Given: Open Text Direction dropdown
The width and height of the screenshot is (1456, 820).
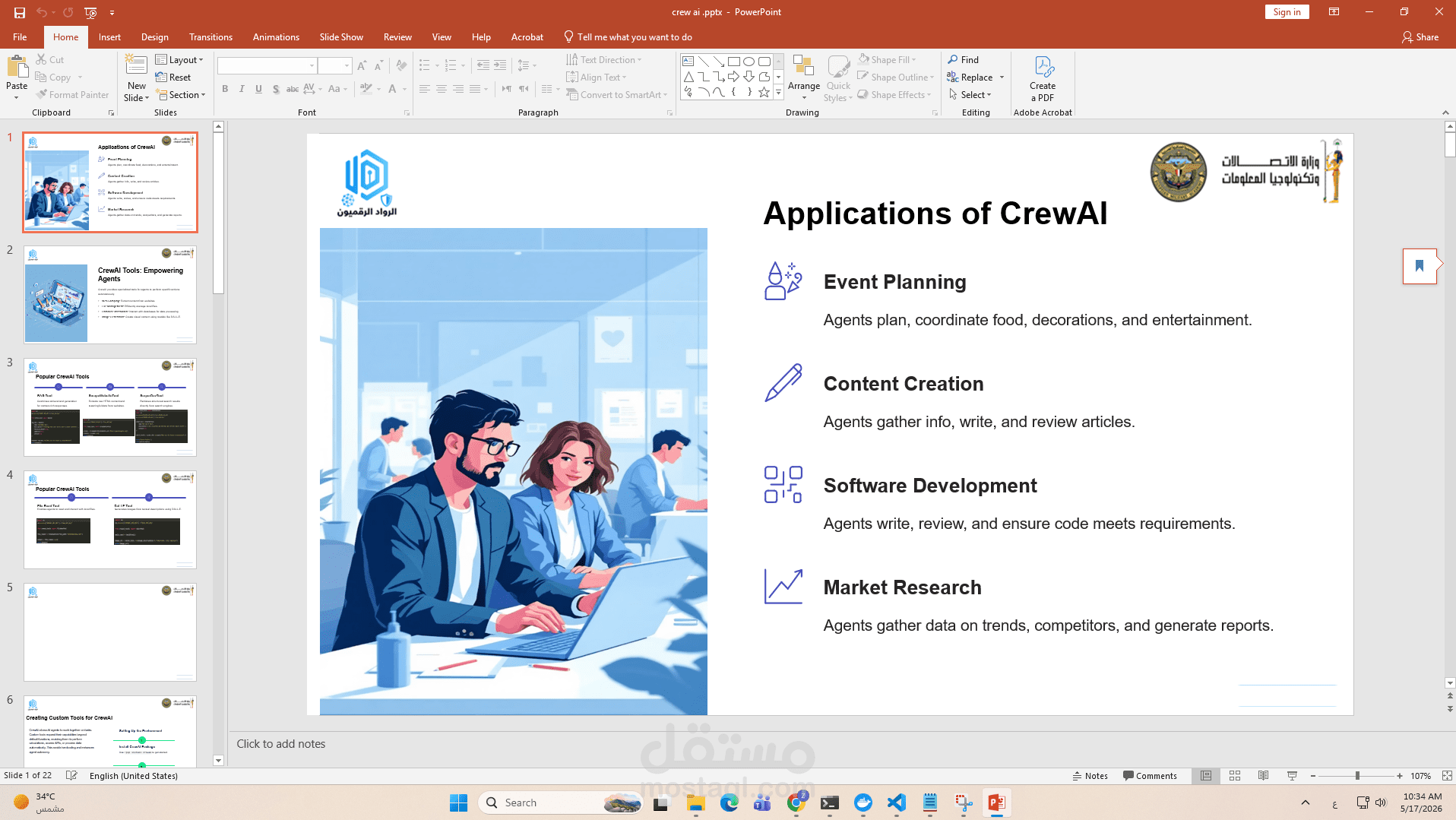Looking at the screenshot, I should 604,60.
